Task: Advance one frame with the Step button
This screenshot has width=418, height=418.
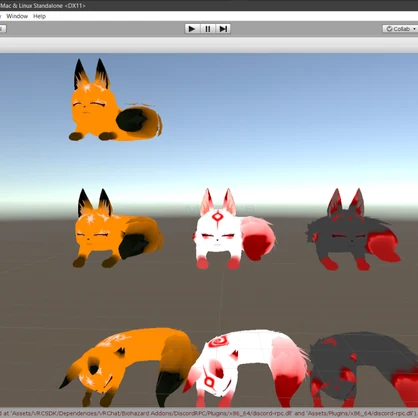Action: point(223,29)
